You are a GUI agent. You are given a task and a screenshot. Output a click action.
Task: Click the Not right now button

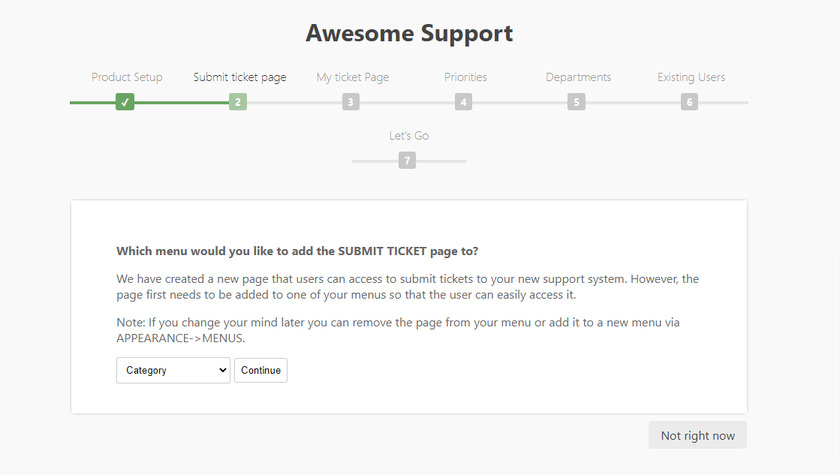[x=698, y=435]
